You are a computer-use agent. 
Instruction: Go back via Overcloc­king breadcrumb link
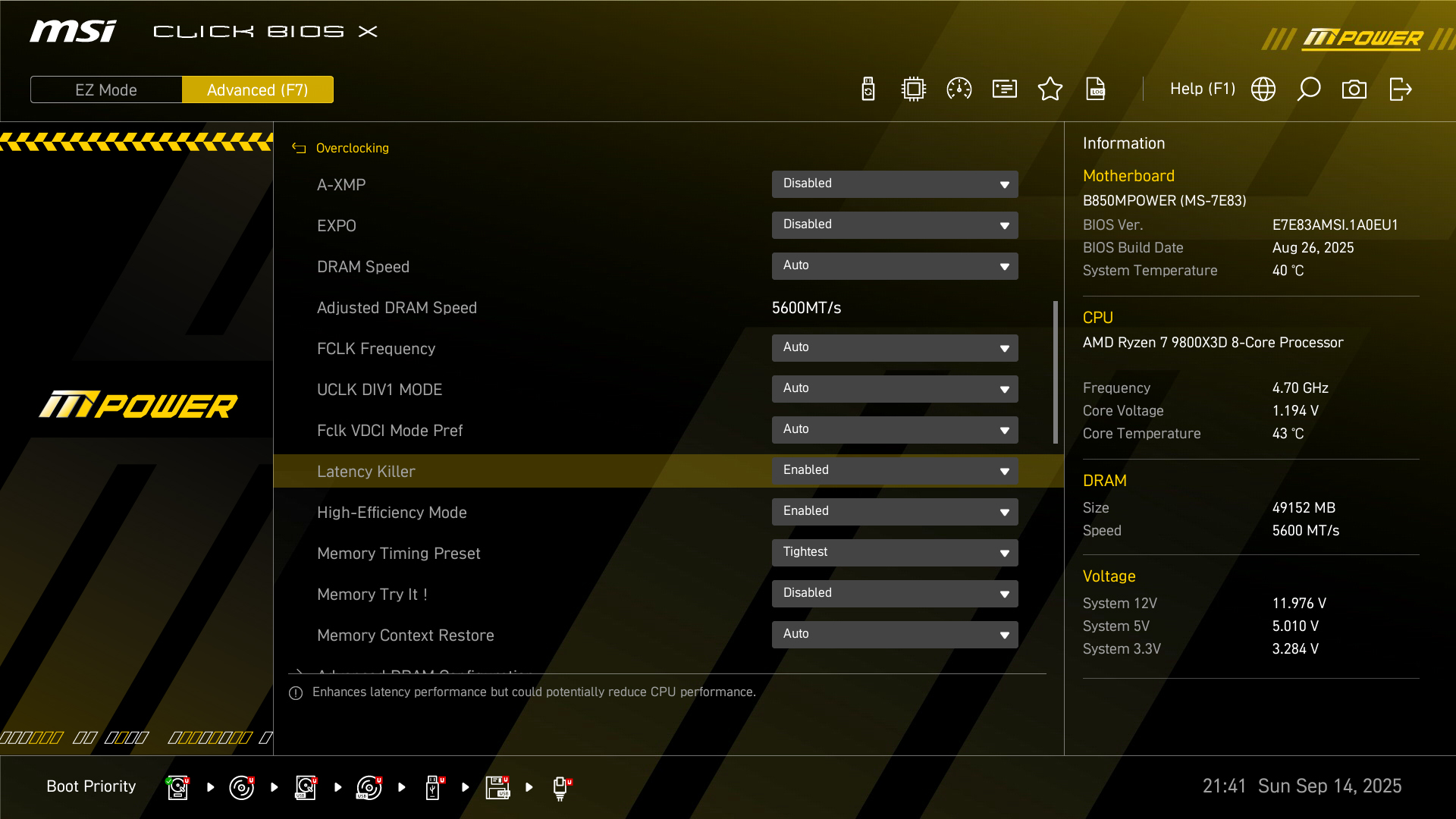(x=352, y=148)
